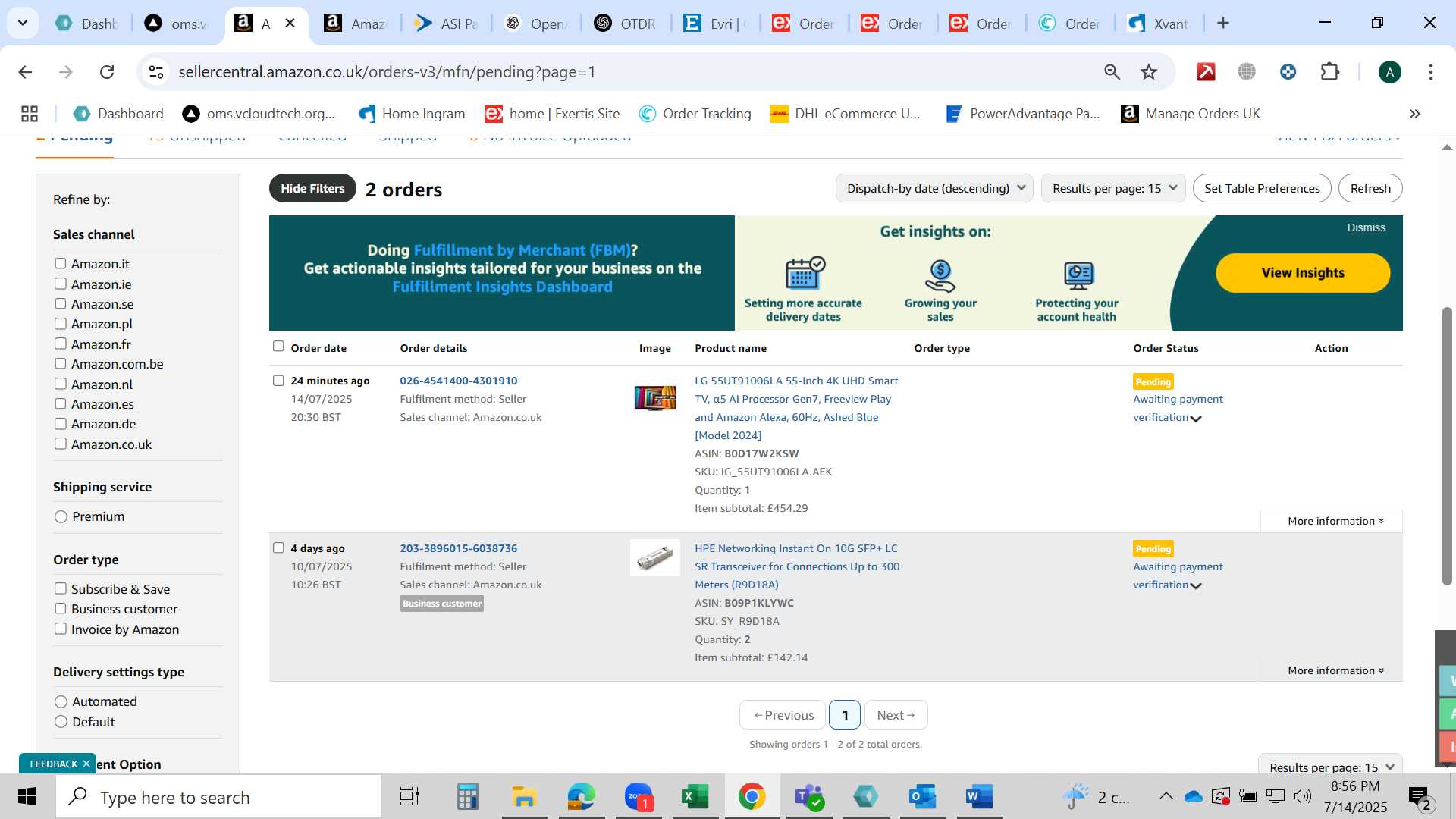
Task: Open Zoom from the taskbar
Action: (x=639, y=797)
